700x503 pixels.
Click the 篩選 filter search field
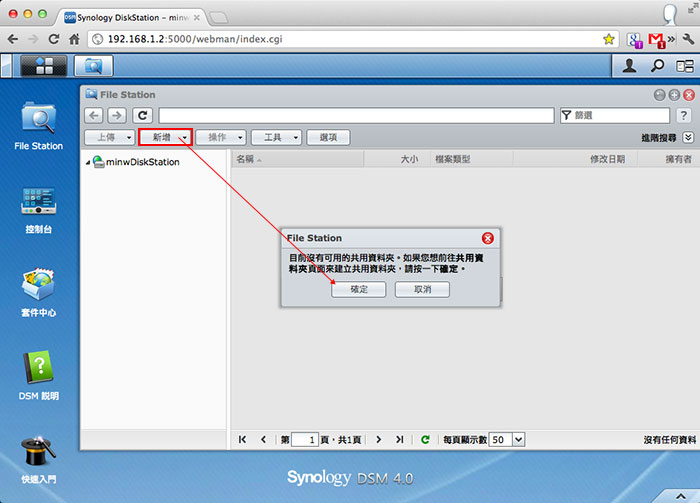[x=615, y=116]
